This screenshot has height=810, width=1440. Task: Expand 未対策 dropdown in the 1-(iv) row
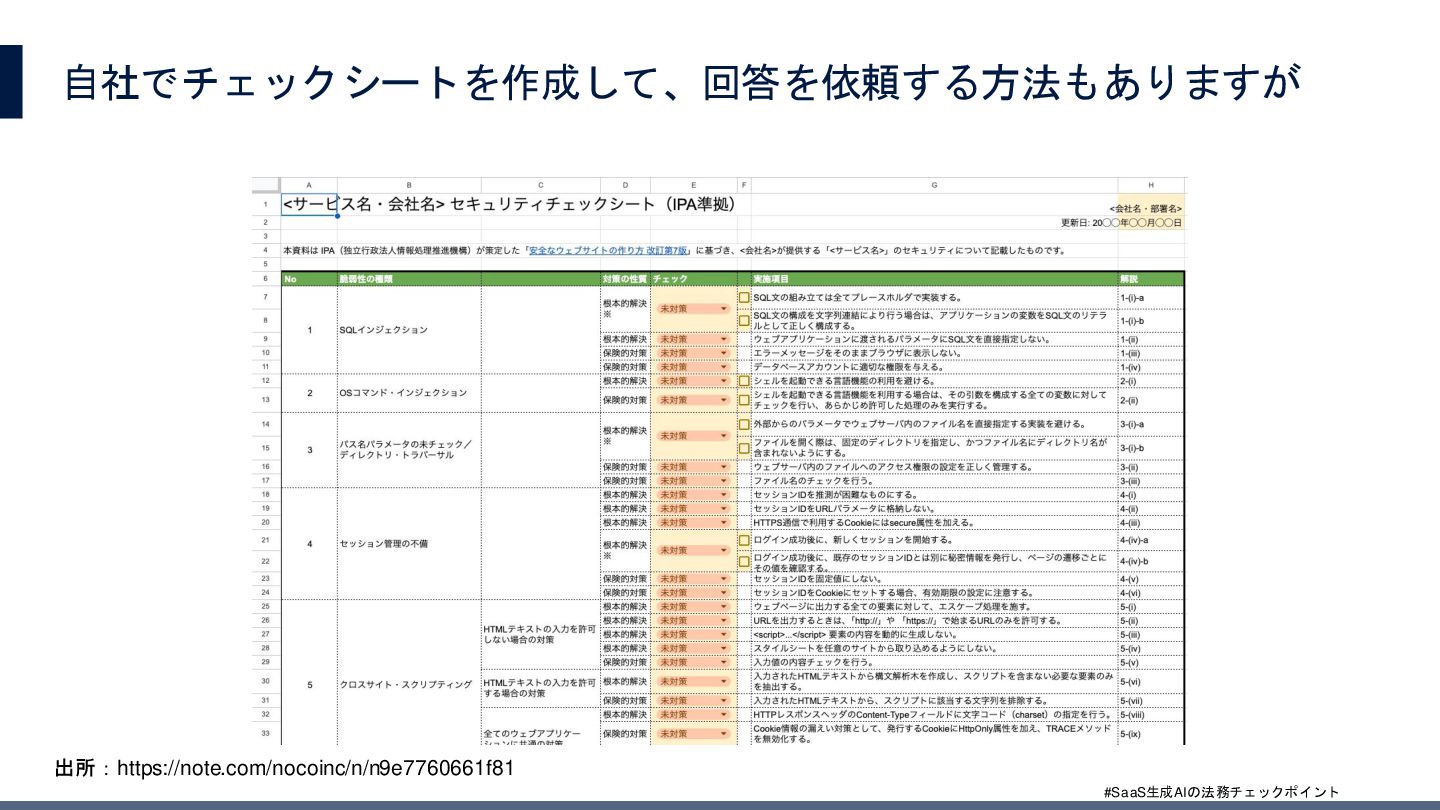[x=693, y=367]
